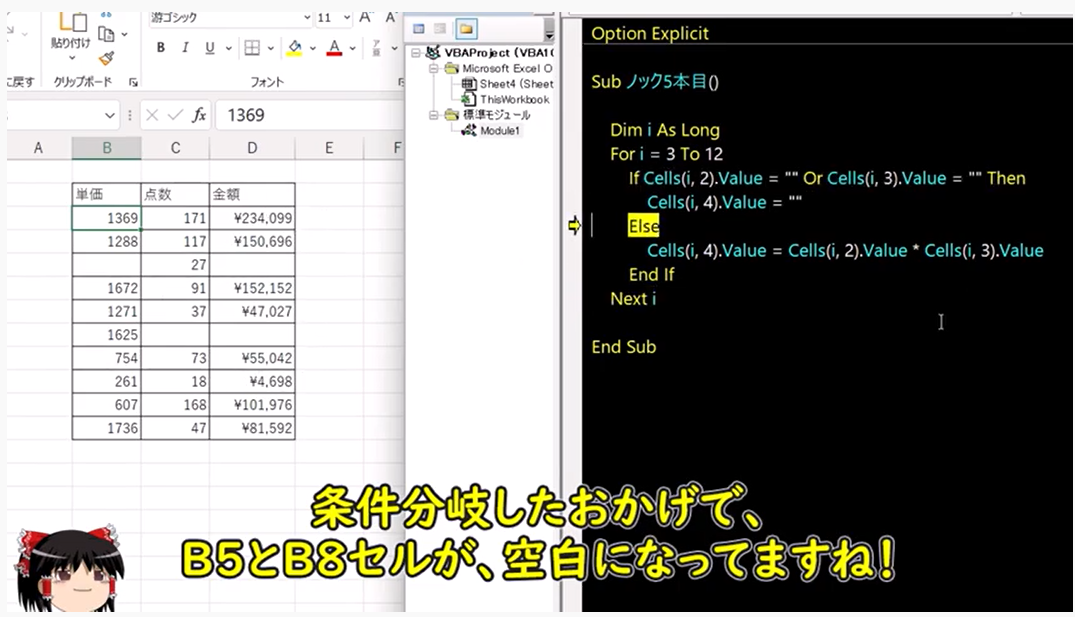Image resolution: width=1075 pixels, height=617 pixels.
Task: Apply the yellow fill color bucket
Action: click(x=294, y=48)
